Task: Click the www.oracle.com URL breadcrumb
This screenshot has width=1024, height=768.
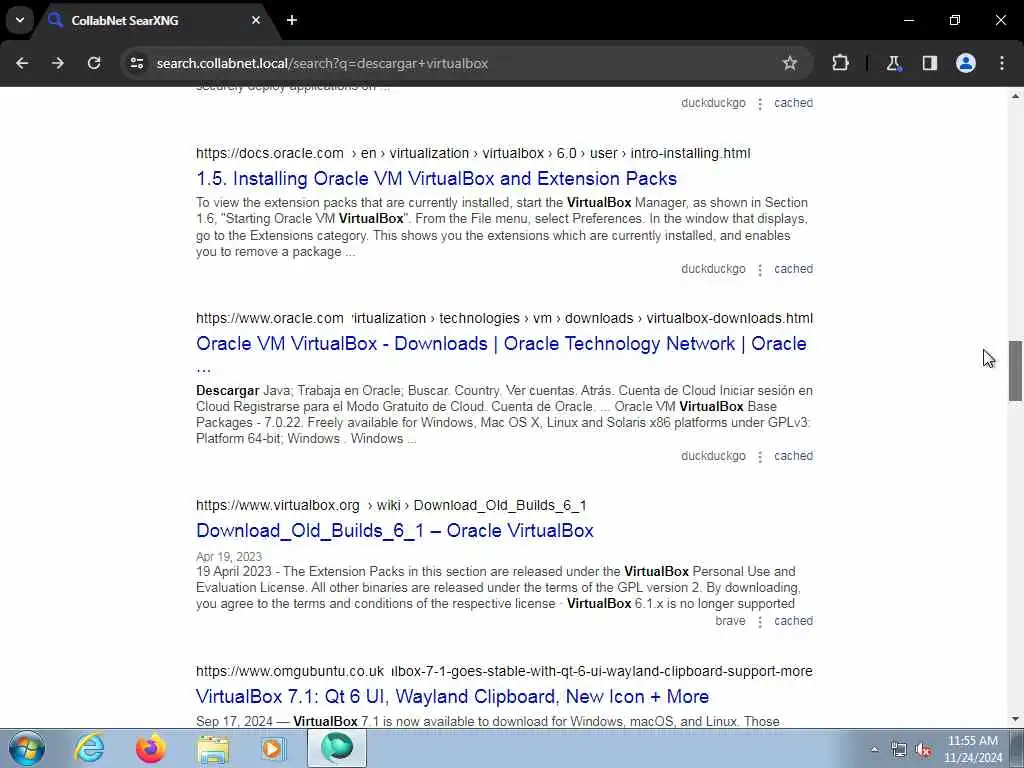Action: [x=504, y=319]
